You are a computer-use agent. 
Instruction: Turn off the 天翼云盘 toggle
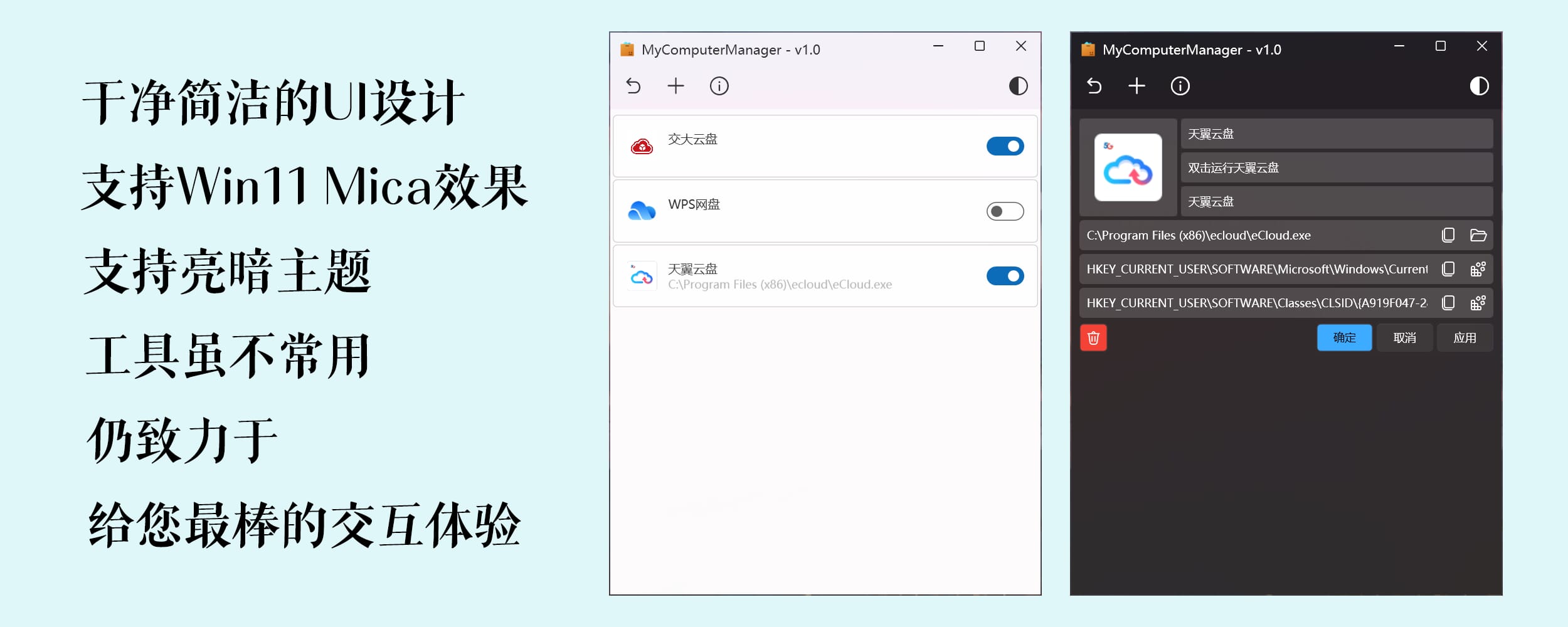tap(1005, 276)
